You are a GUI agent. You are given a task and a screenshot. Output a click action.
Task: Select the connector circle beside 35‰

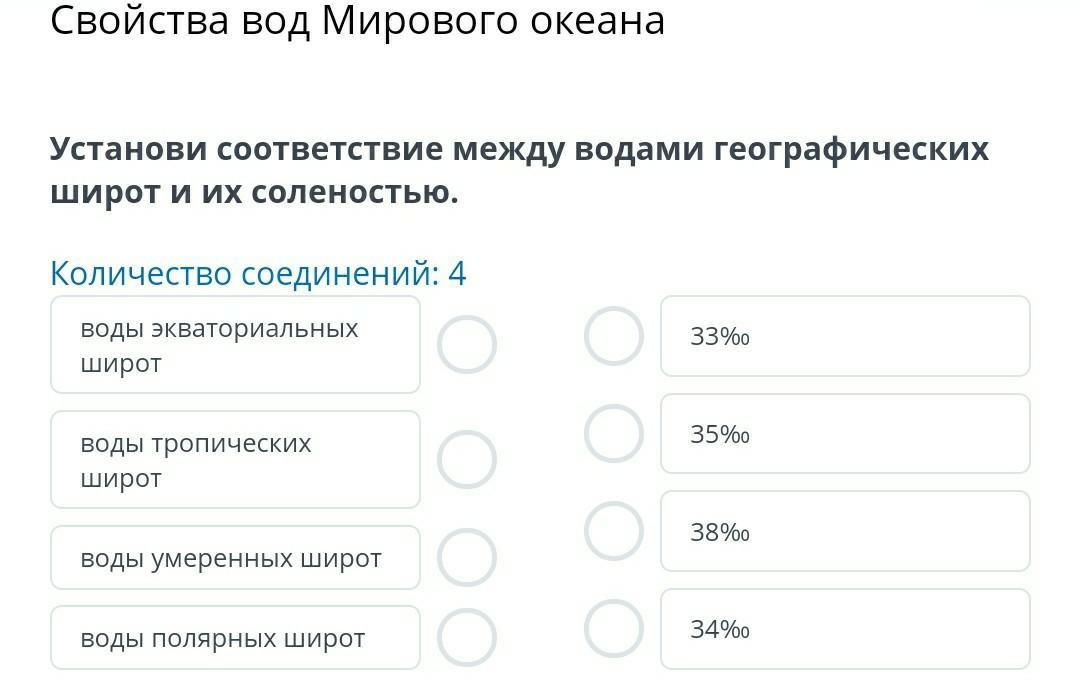pyautogui.click(x=614, y=434)
